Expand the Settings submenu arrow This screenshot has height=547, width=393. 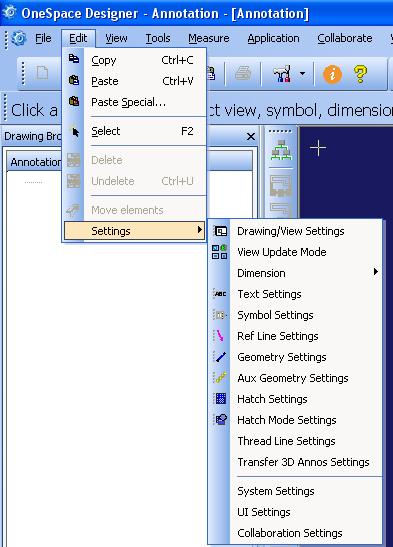[199, 230]
